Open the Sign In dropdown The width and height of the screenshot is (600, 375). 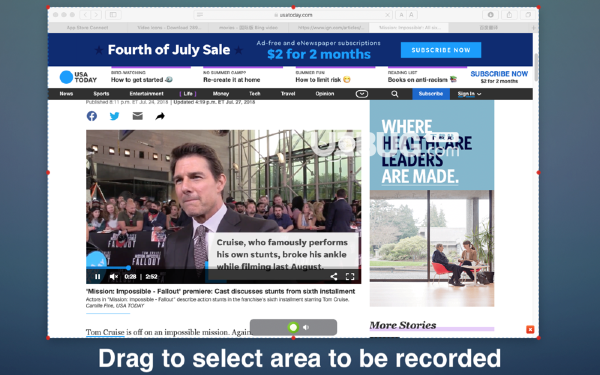[x=470, y=94]
